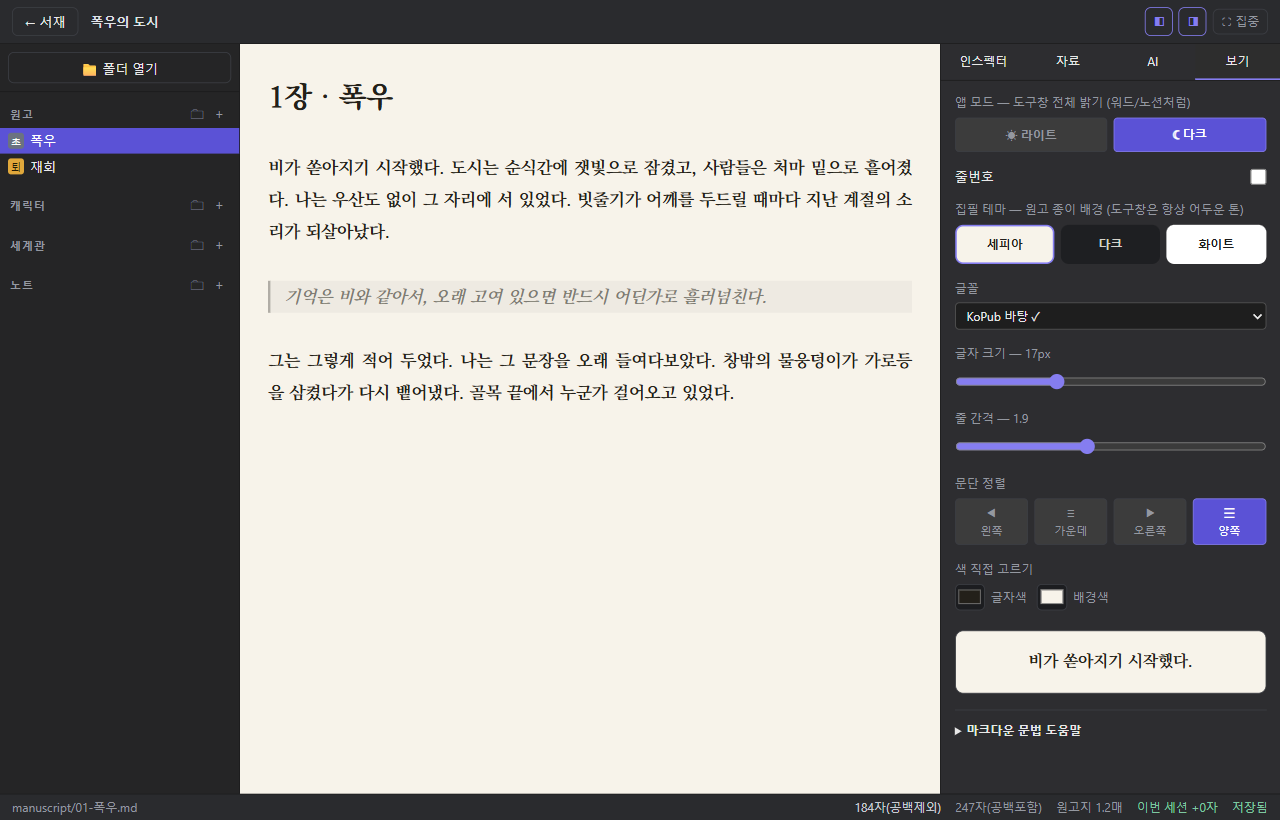This screenshot has height=820, width=1280.
Task: Toggle the right sidebar panel icon
Action: pos(1192,21)
